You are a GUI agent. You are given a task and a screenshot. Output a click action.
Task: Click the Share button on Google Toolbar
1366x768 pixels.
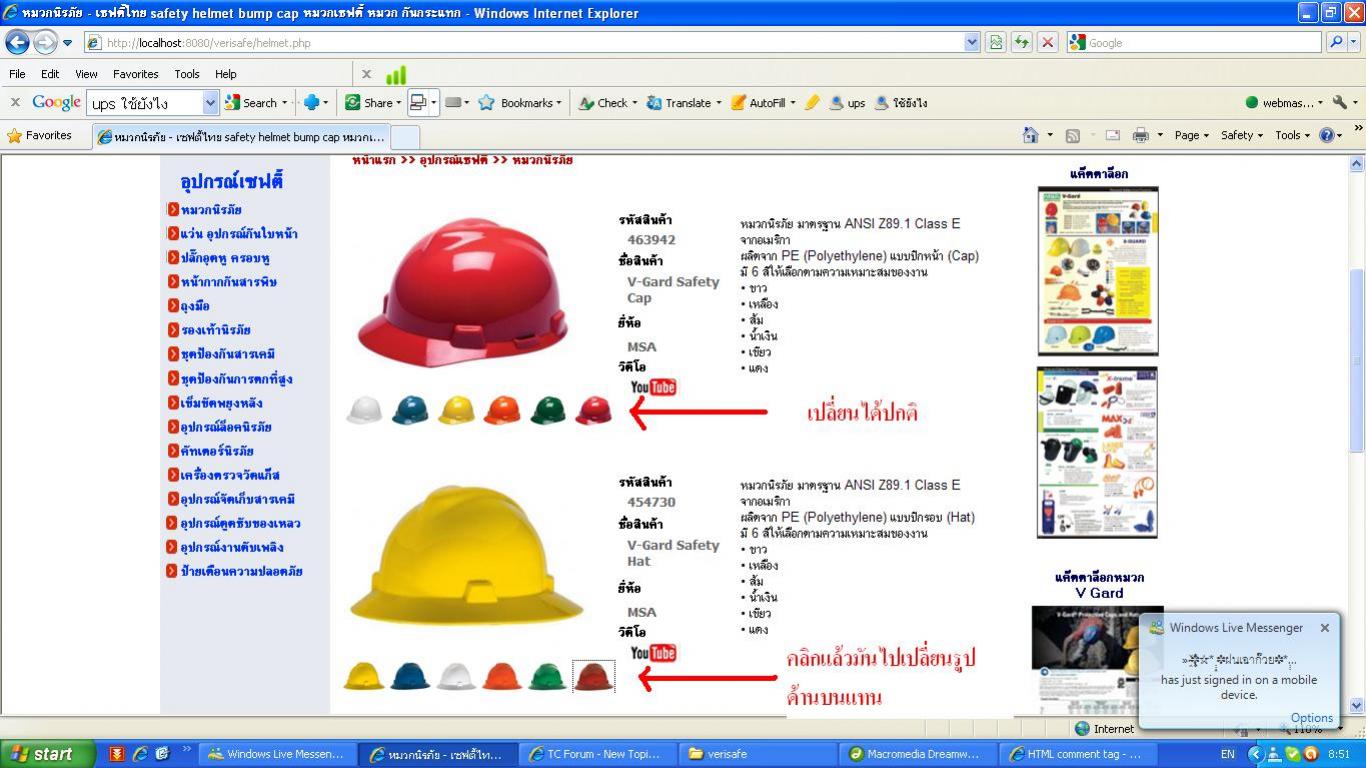click(x=372, y=102)
